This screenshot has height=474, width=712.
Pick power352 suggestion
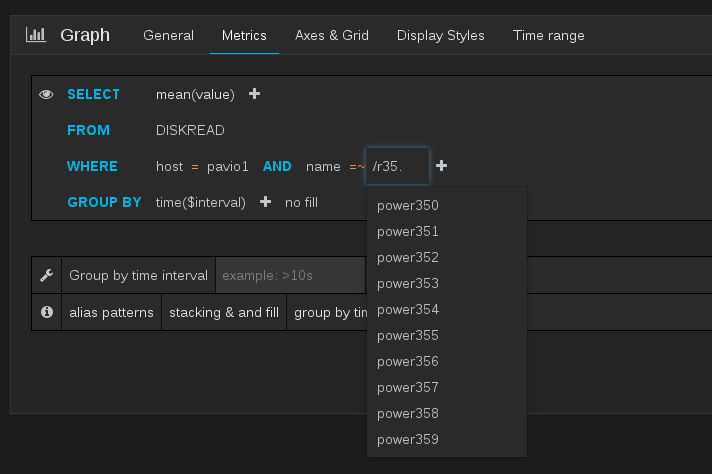point(447,257)
